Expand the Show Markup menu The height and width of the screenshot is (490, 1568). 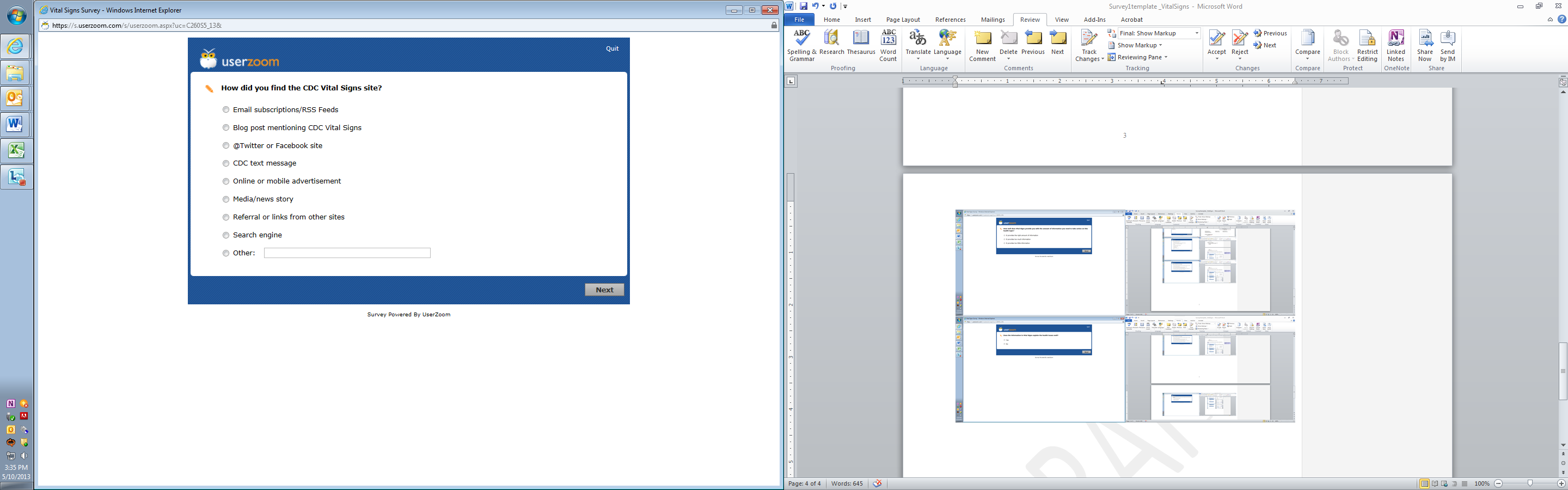click(x=1135, y=45)
